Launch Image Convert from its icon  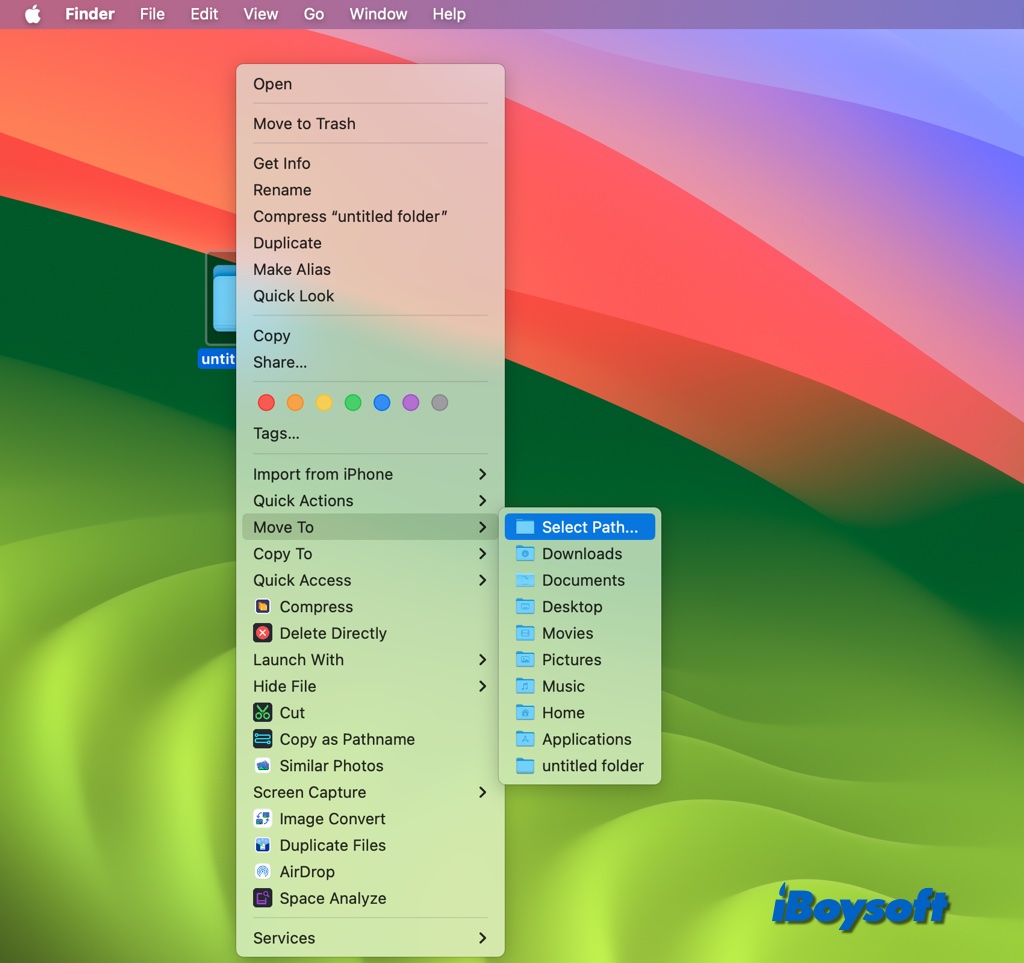(x=262, y=818)
